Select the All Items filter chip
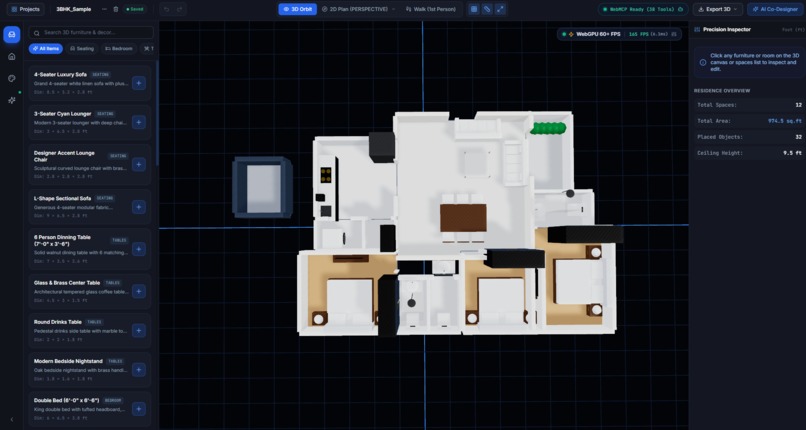The image size is (806, 430). pyautogui.click(x=46, y=49)
